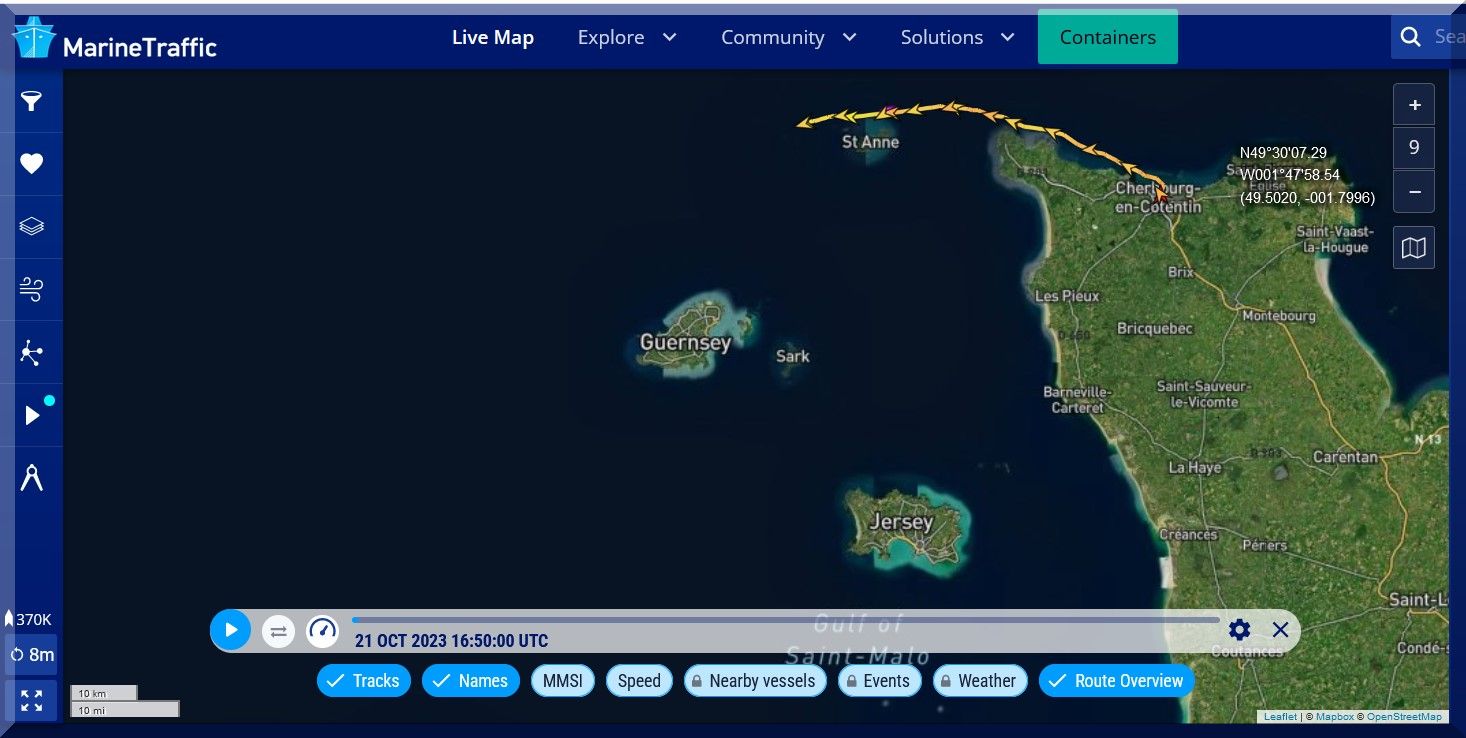This screenshot has width=1466, height=738.
Task: Open the map layers icon
Action: (32, 227)
